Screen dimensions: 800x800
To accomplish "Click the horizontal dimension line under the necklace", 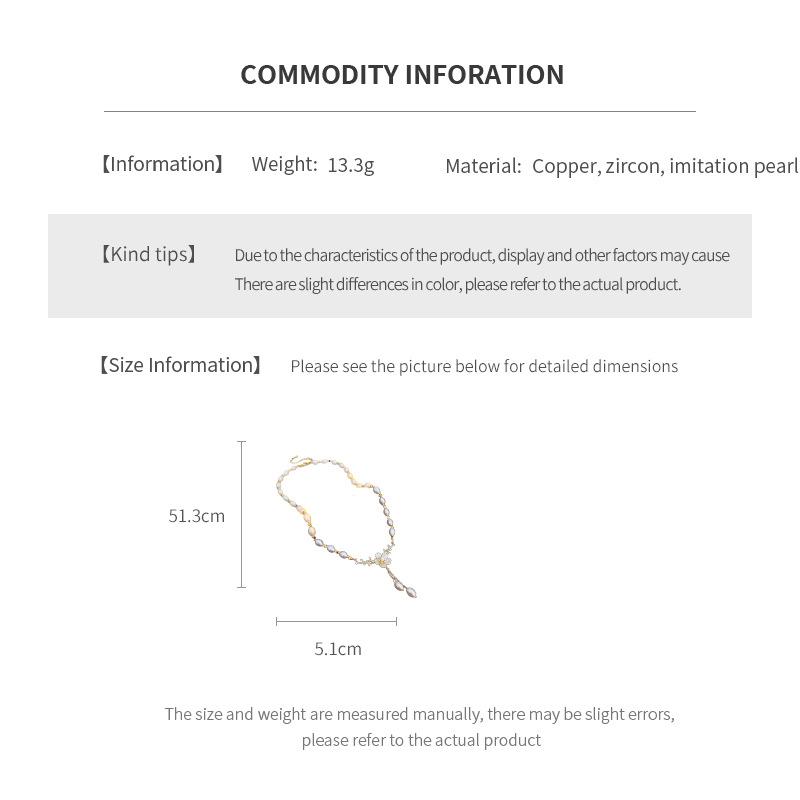I will 336,621.
